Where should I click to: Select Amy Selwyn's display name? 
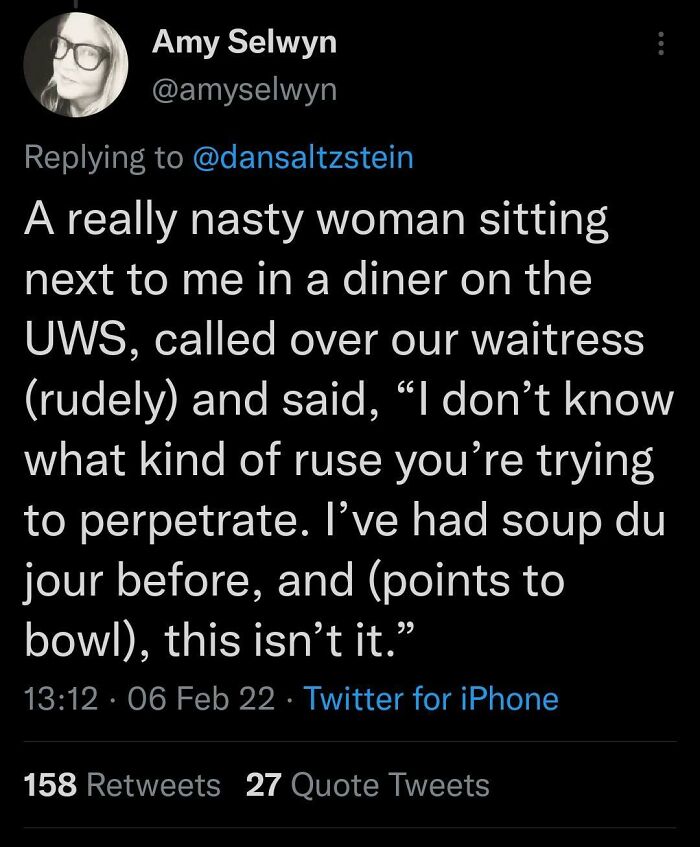pyautogui.click(x=244, y=43)
